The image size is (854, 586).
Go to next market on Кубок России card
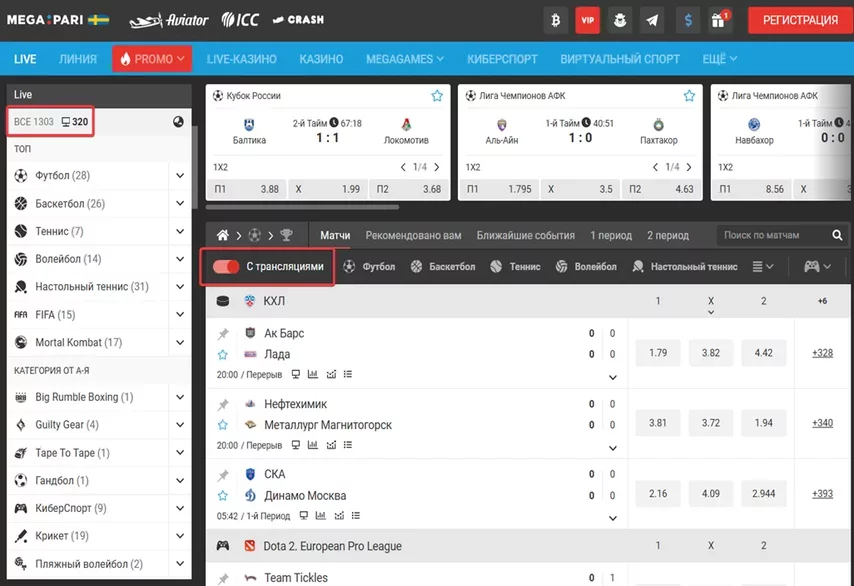[437, 167]
